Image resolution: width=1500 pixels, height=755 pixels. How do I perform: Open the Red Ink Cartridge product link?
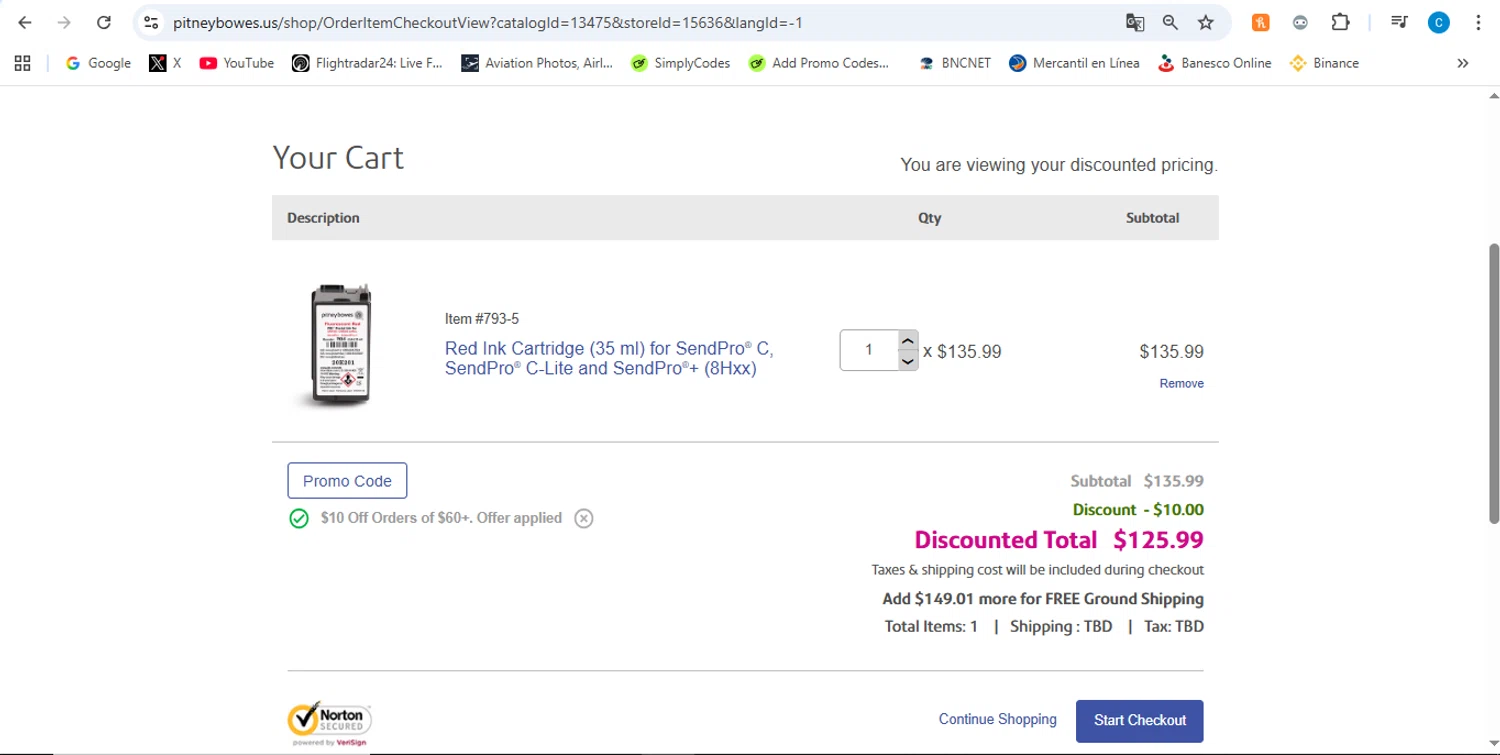(609, 359)
